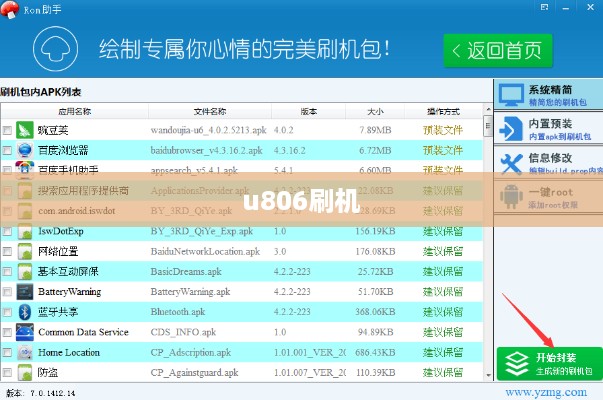Click version 4.3.16.2 cell
The height and width of the screenshot is (400, 603).
coord(290,150)
